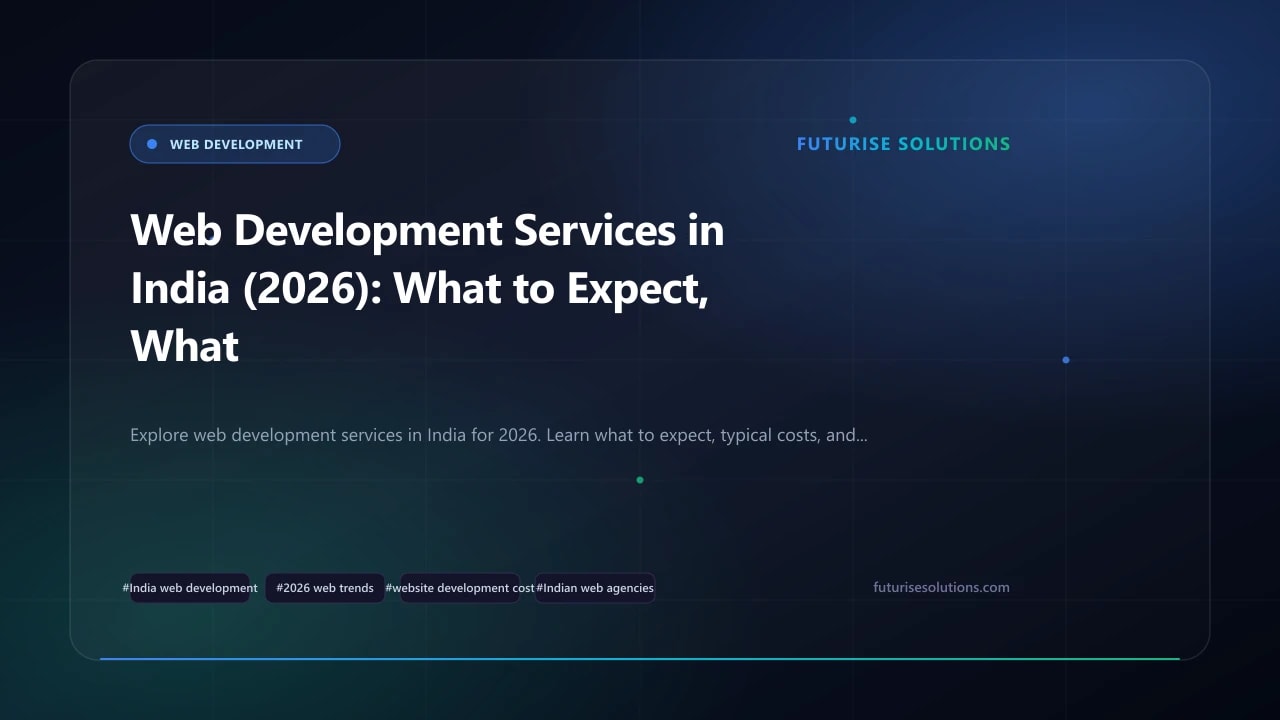
Task: Click the #website development cost tag
Action: point(460,588)
